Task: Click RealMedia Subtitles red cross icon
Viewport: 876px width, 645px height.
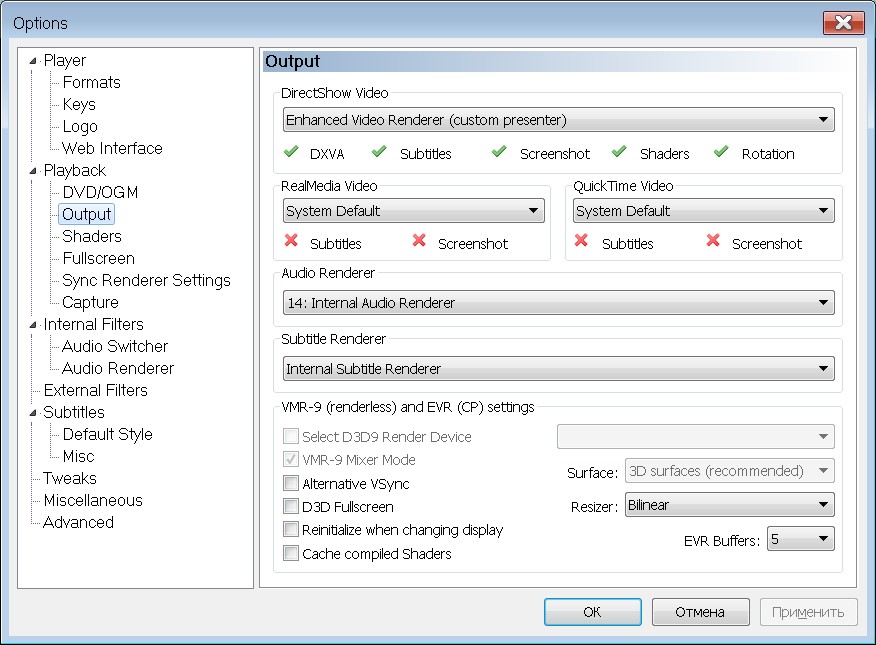Action: 291,241
